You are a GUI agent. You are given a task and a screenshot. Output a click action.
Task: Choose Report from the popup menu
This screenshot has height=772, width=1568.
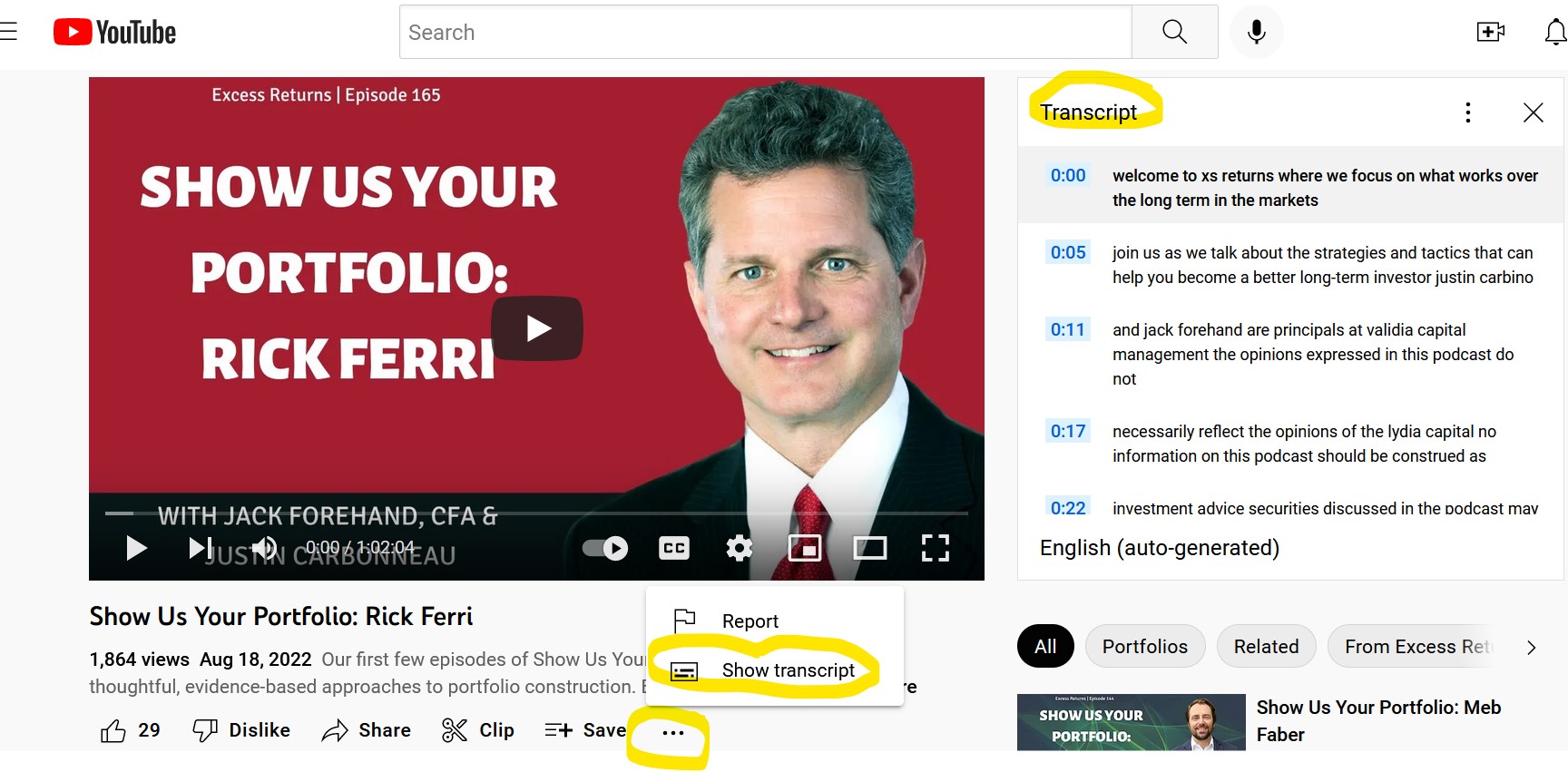(x=775, y=621)
